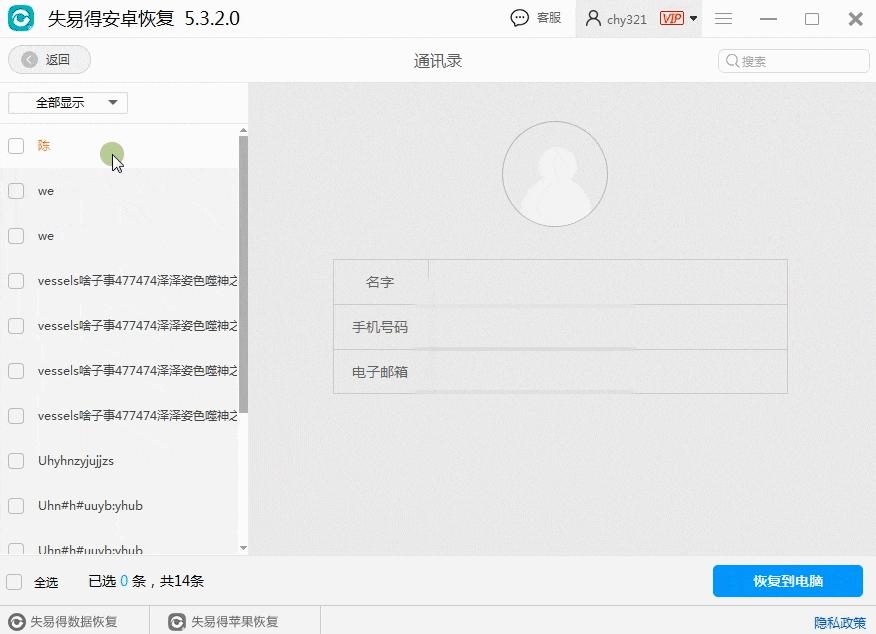The width and height of the screenshot is (876, 634).
Task: Click the app logo icon top-left
Action: click(x=21, y=18)
